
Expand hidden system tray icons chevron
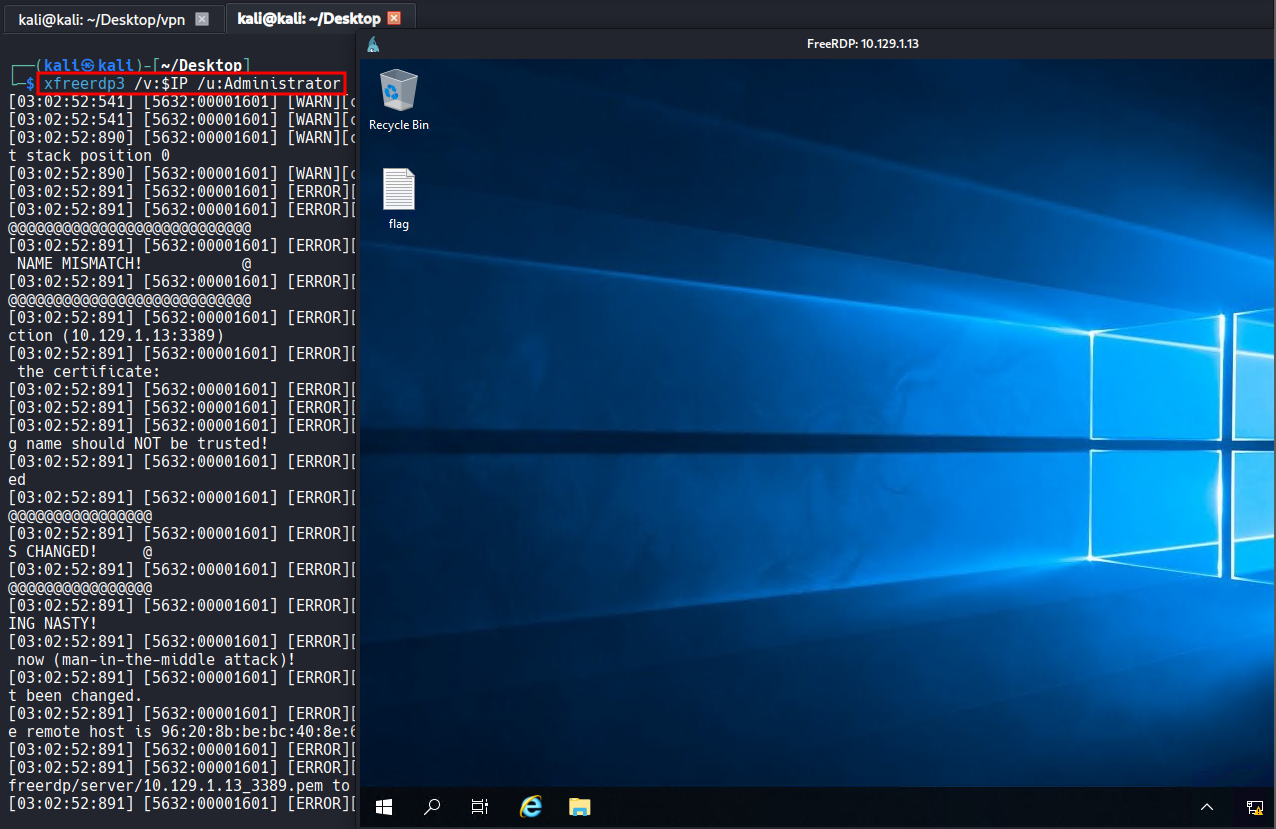point(1207,807)
